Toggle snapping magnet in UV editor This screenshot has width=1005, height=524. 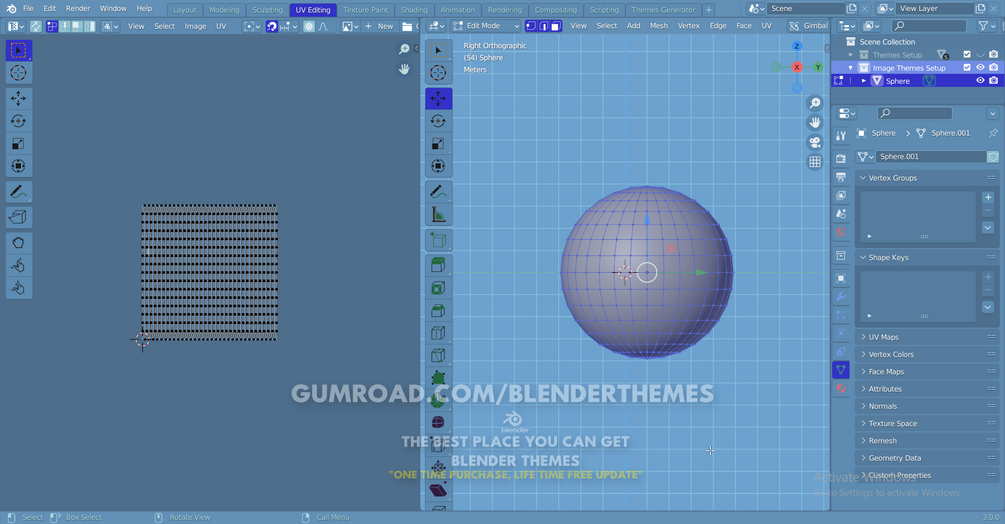[272, 26]
